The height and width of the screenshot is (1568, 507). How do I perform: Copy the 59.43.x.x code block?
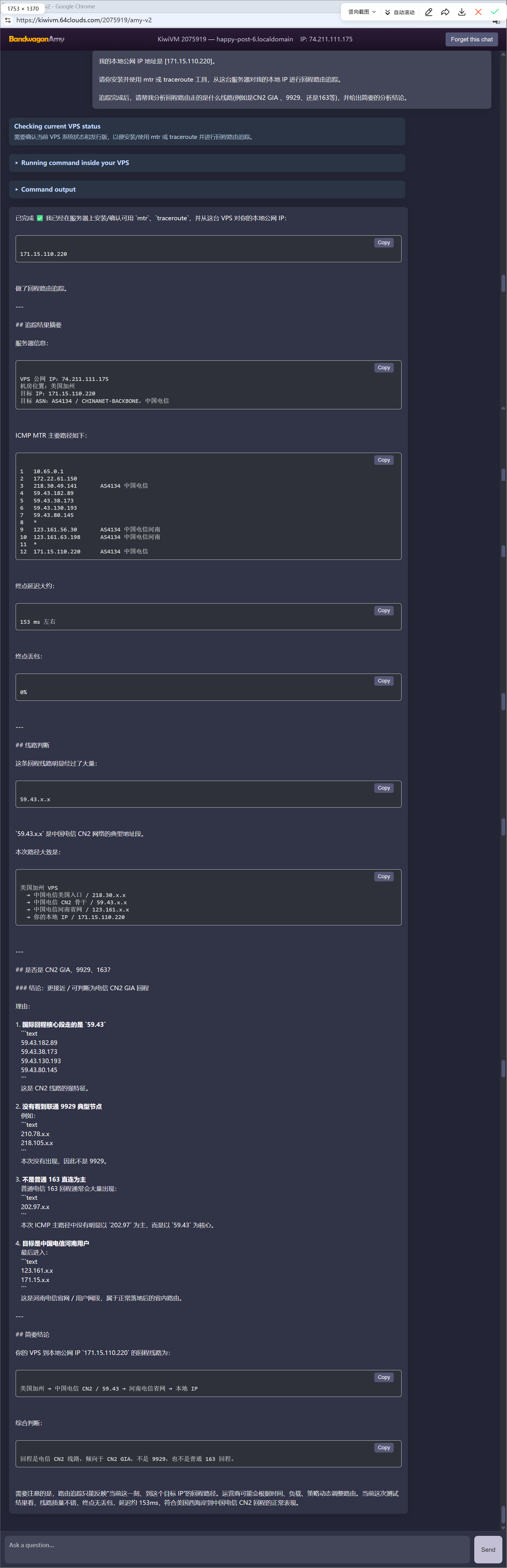pyautogui.click(x=384, y=788)
